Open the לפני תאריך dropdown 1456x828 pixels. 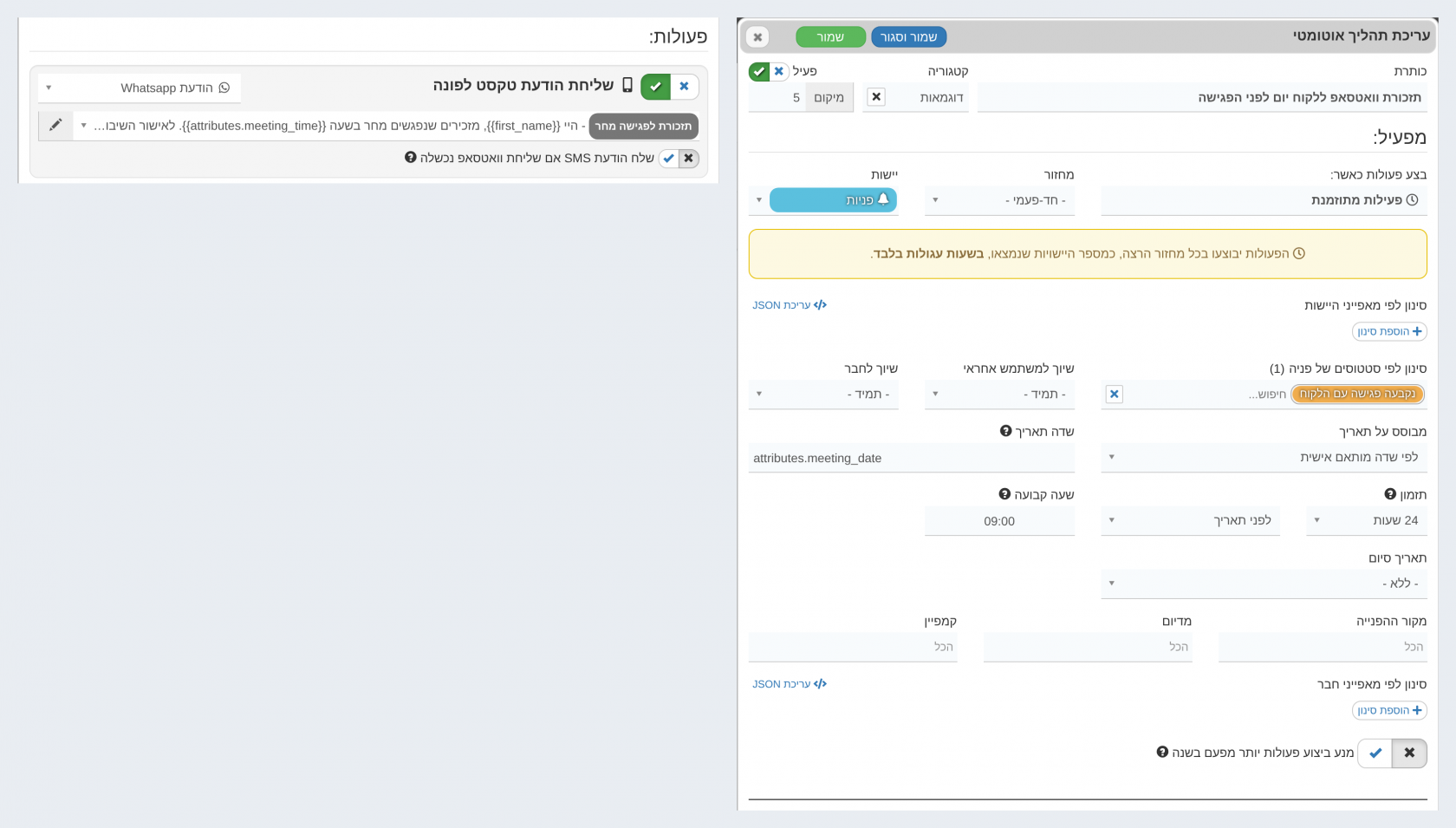(x=1190, y=520)
